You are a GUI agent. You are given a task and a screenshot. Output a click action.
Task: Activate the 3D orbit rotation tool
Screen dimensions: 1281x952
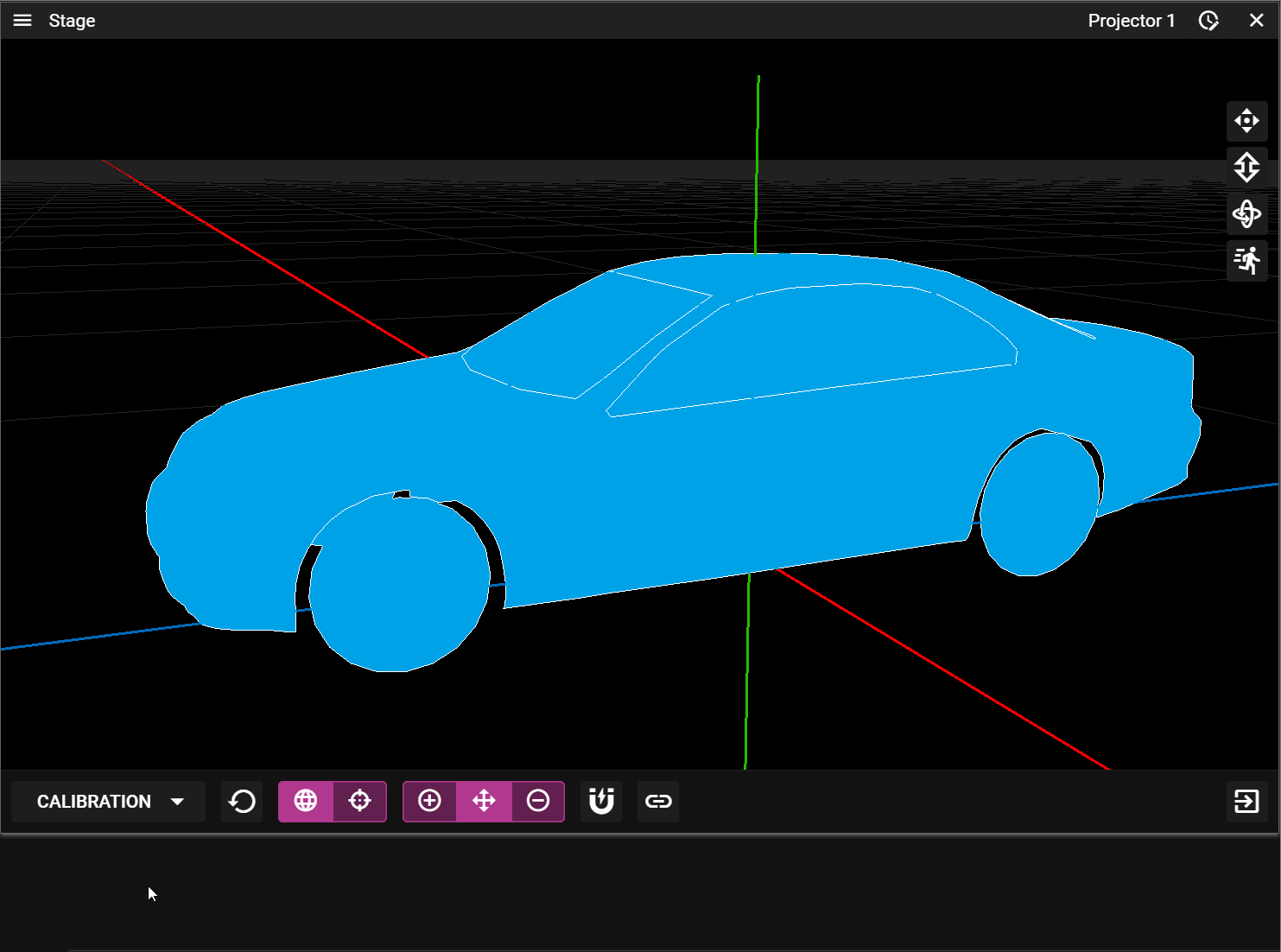1246,214
